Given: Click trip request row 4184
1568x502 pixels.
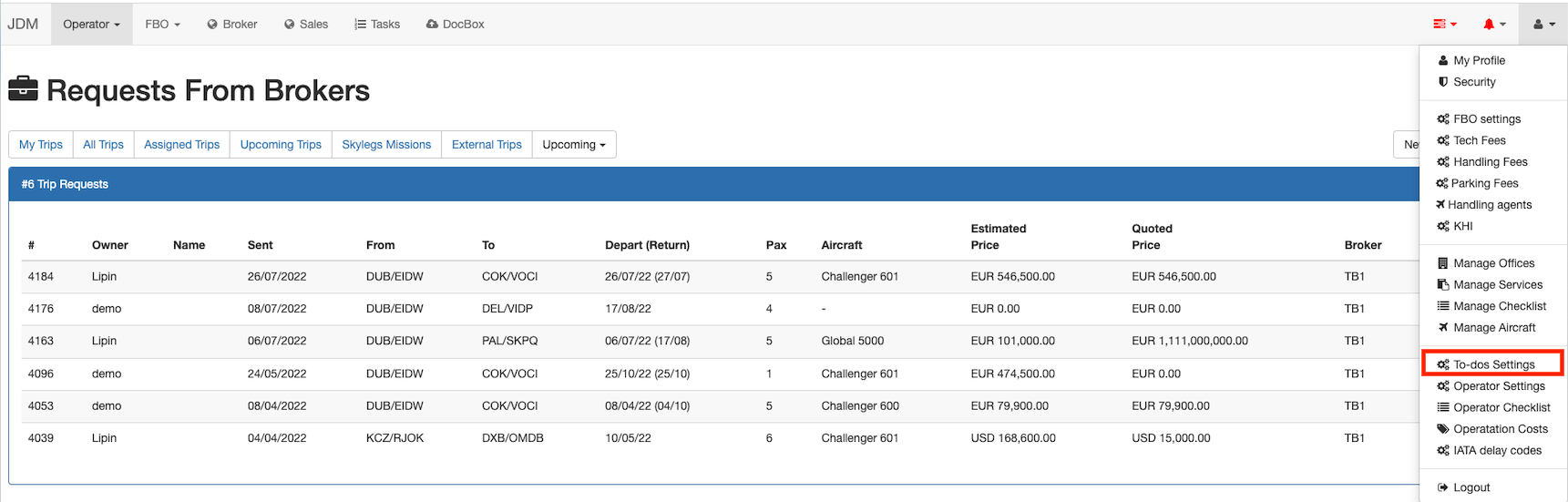Looking at the screenshot, I should pos(456,277).
